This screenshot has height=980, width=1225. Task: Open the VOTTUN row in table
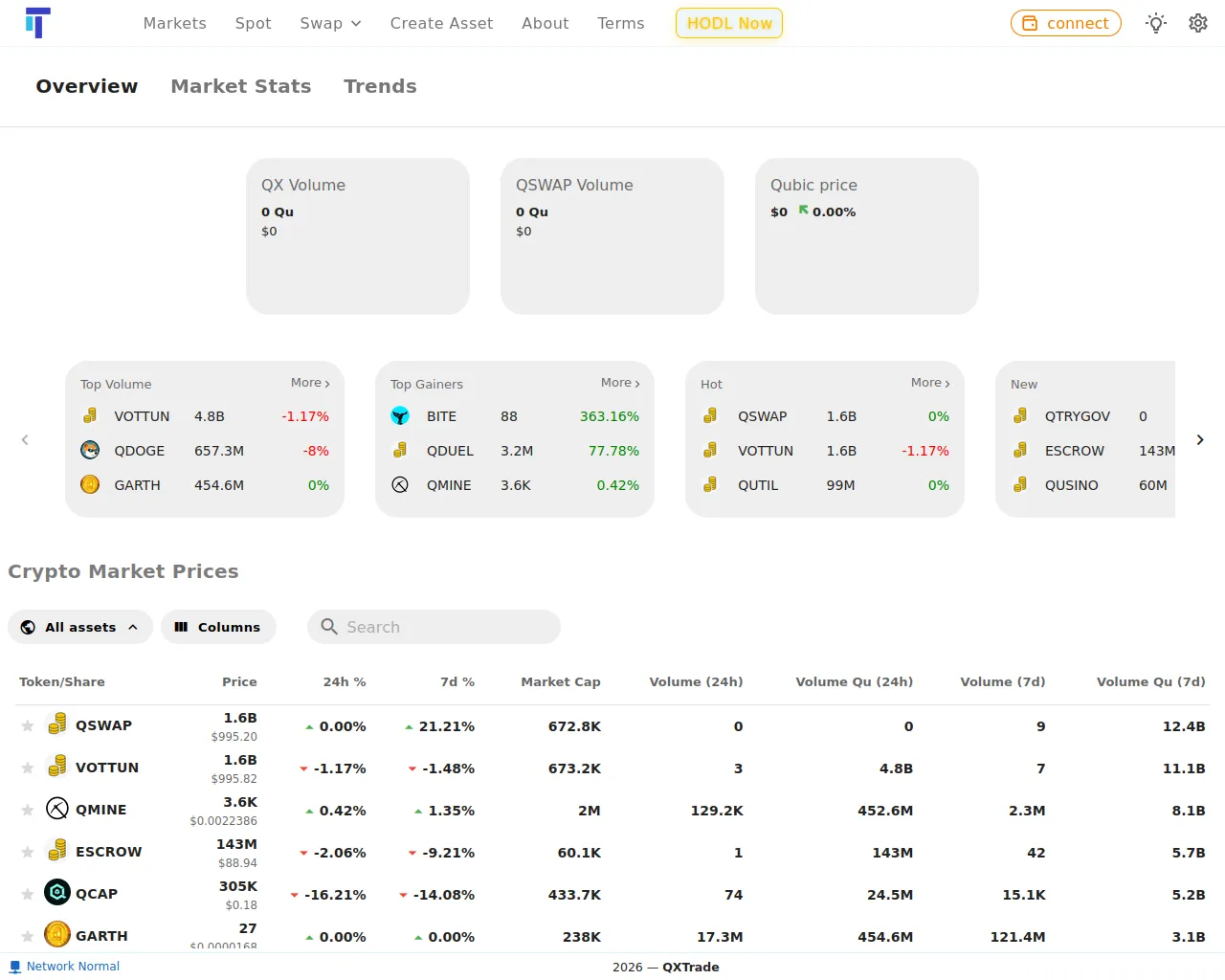coord(612,768)
